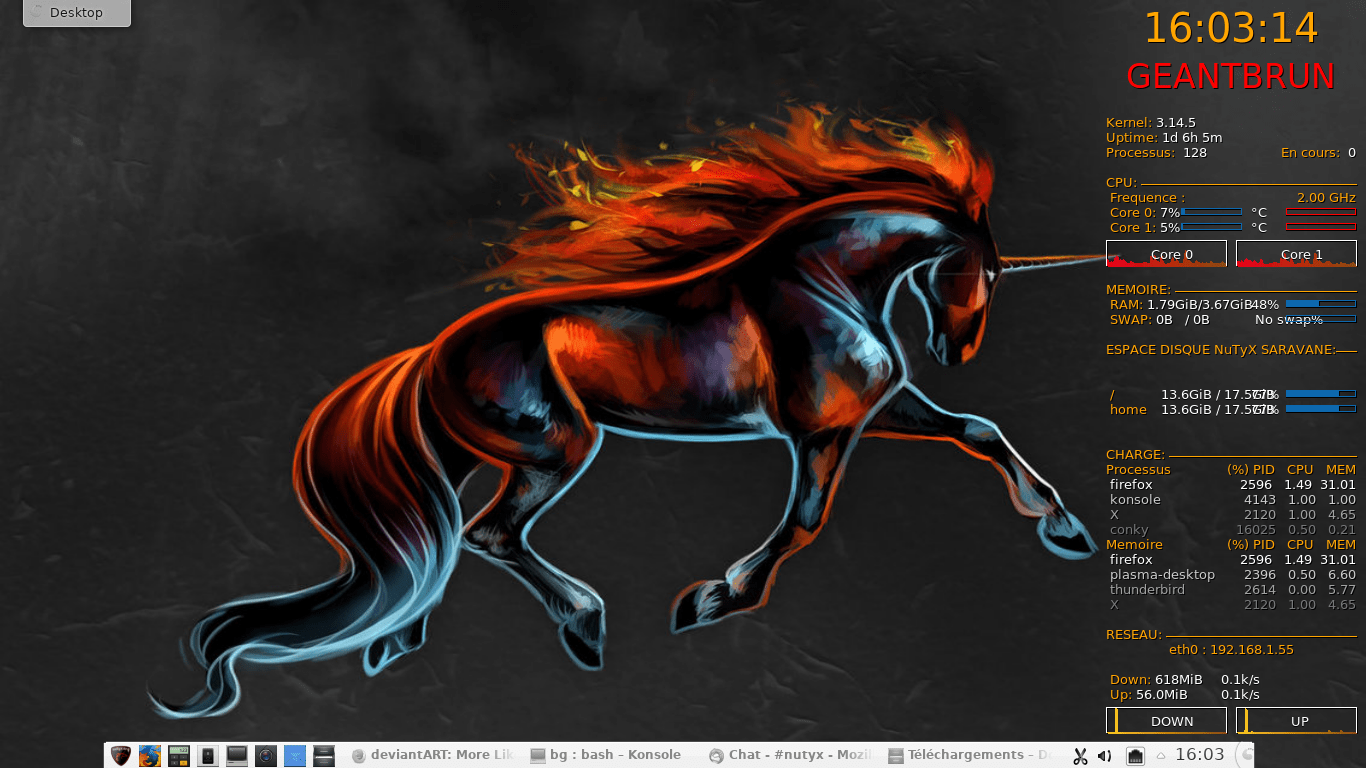Launch Firefox from the panel

click(x=150, y=756)
